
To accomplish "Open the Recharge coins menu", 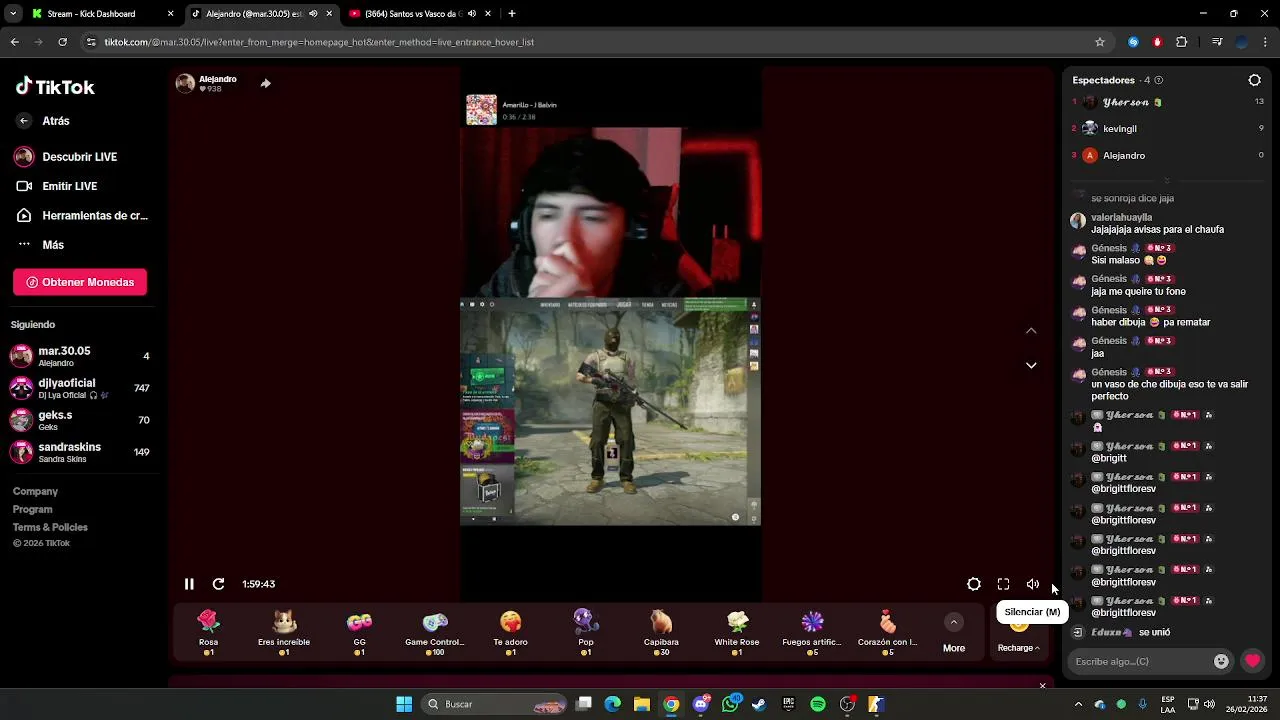I will click(1019, 647).
